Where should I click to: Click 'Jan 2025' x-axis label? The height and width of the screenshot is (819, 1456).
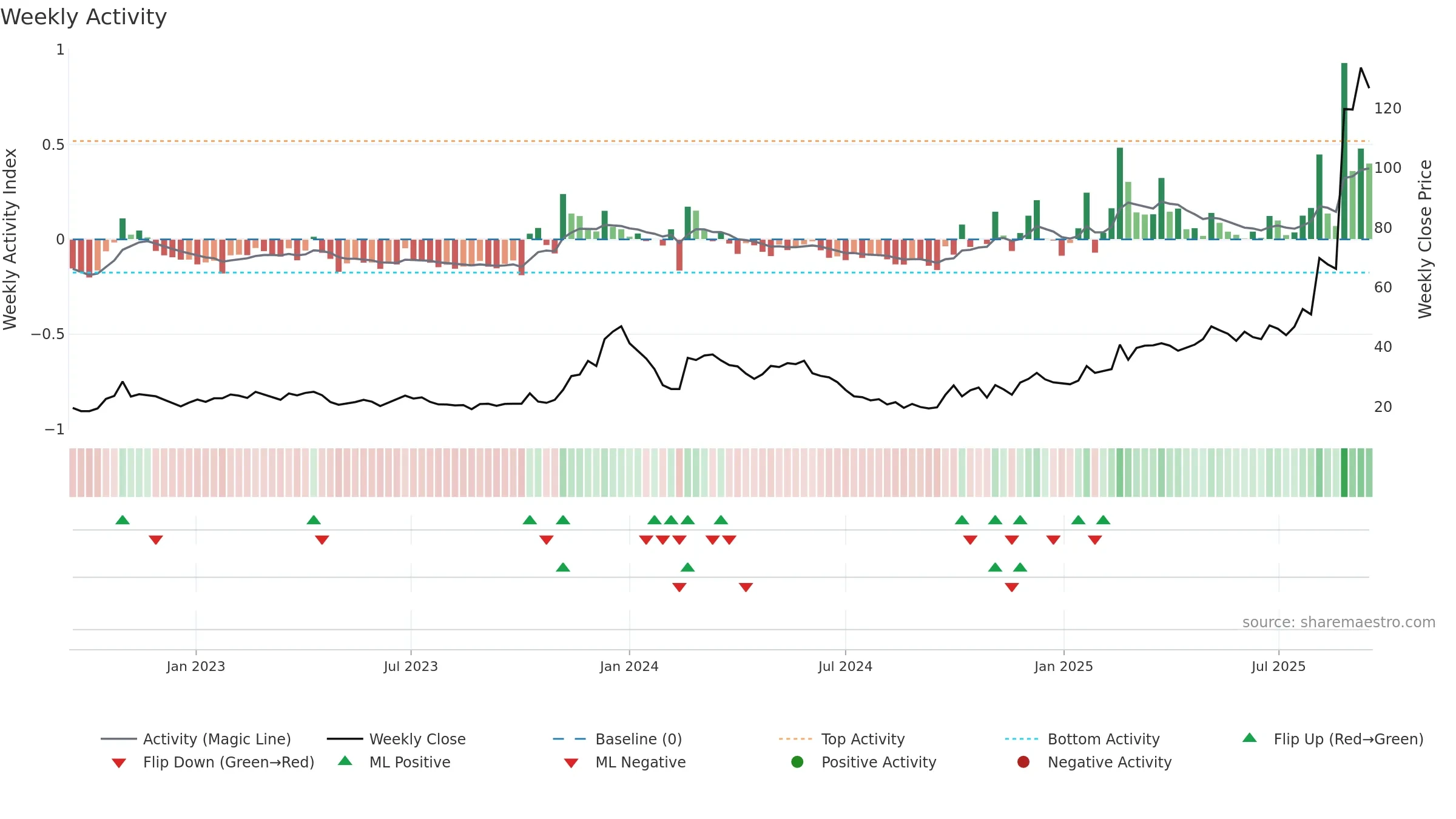click(1063, 666)
